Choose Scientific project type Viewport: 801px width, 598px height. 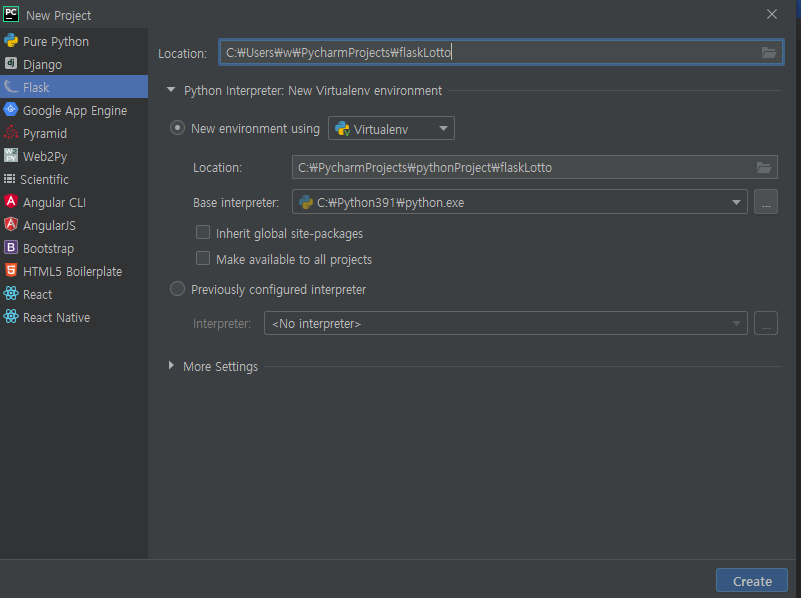pyautogui.click(x=74, y=179)
